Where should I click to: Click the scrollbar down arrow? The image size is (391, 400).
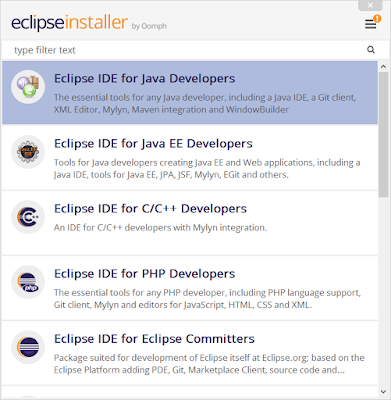pos(383,392)
